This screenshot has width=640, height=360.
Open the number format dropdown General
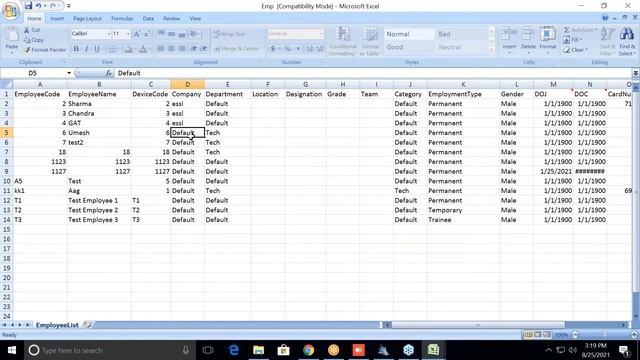coord(321,34)
